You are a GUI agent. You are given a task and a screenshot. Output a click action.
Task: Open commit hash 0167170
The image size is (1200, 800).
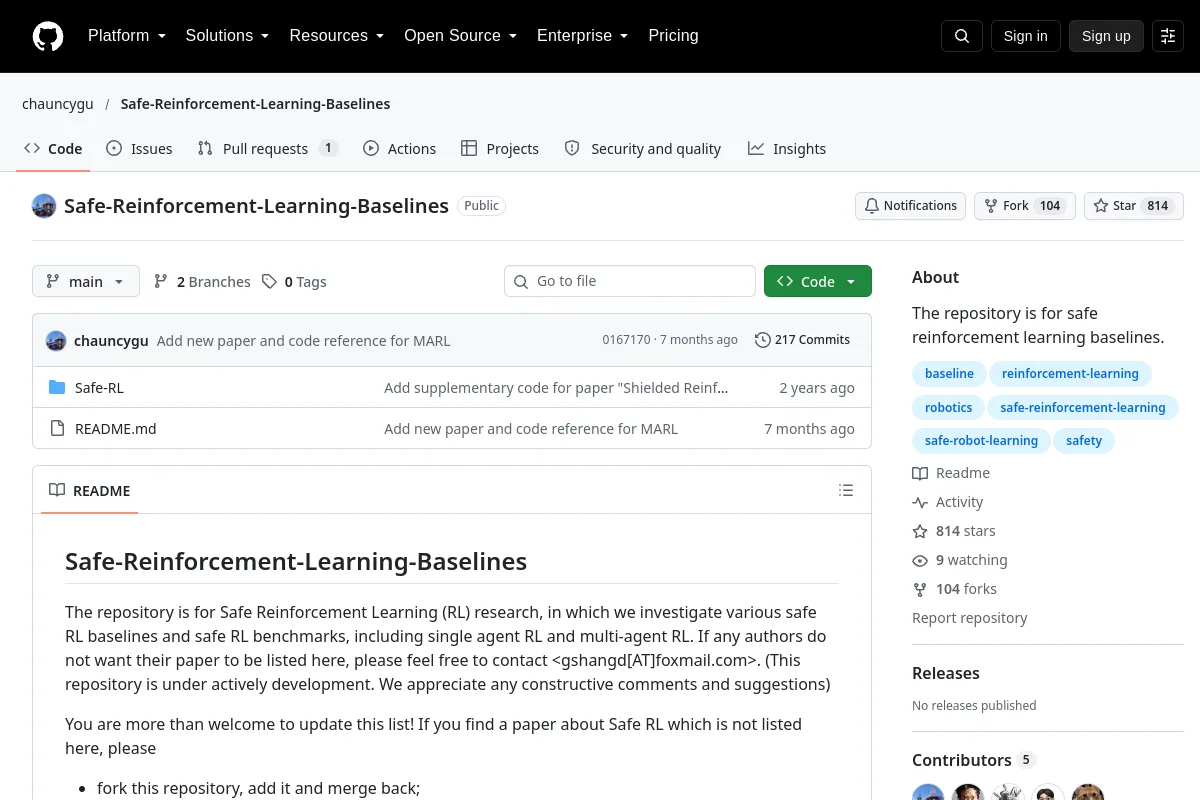pyautogui.click(x=626, y=340)
